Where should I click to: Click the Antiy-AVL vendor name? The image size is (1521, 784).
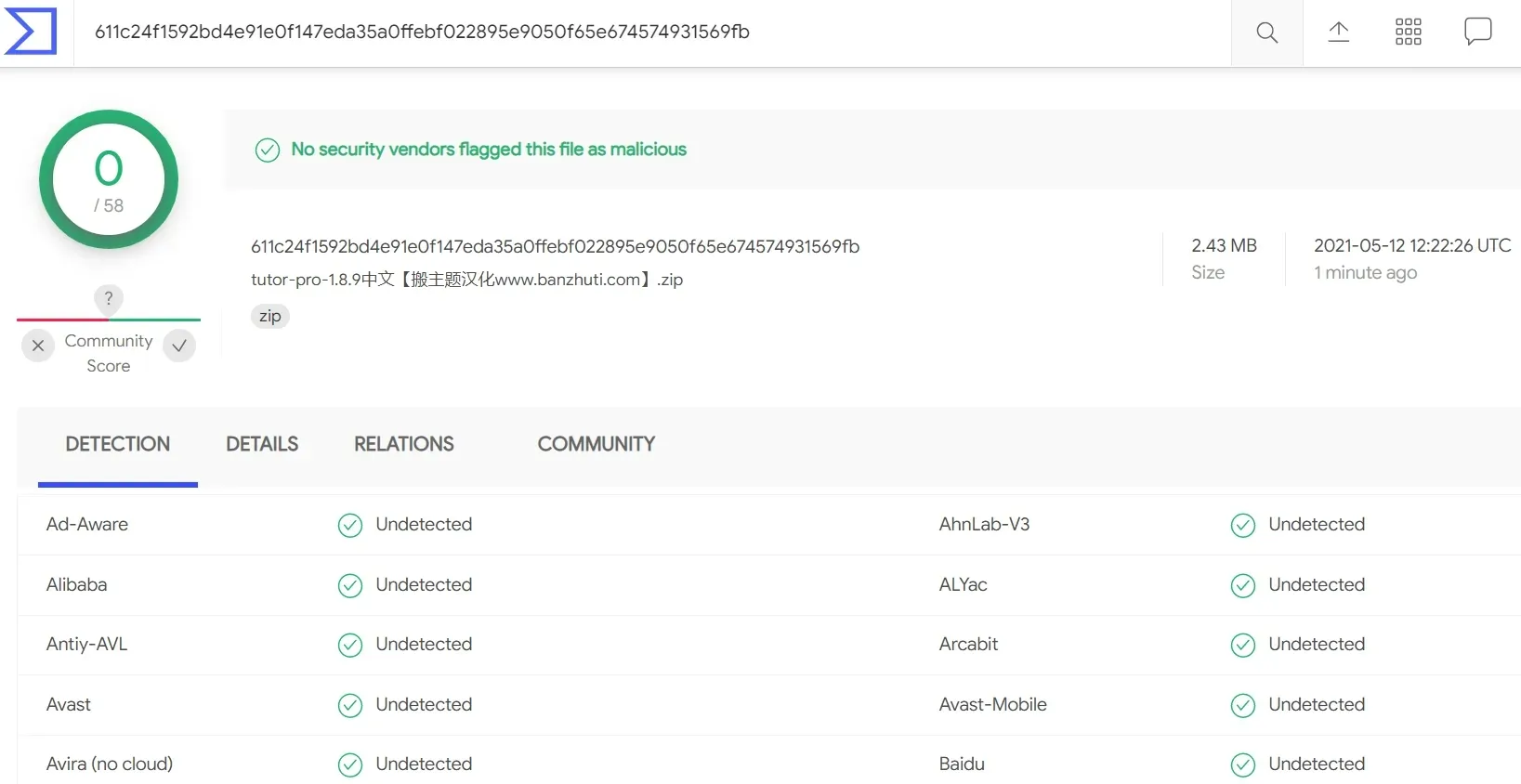coord(87,644)
